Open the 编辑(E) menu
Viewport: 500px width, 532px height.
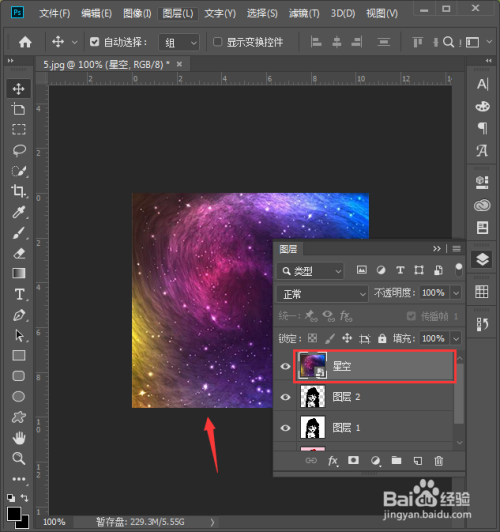pos(96,13)
